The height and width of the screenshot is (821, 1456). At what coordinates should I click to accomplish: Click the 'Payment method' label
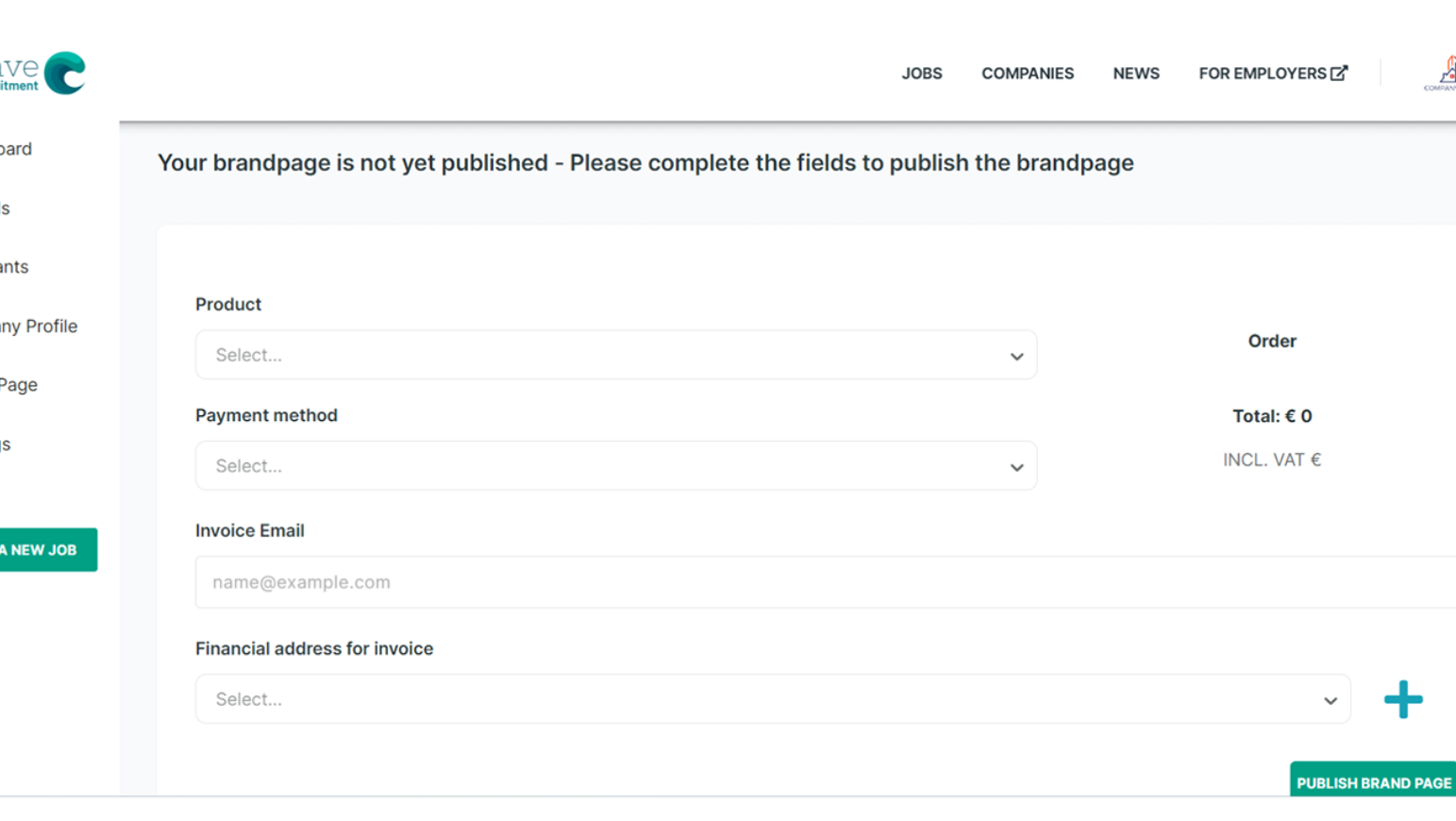[x=266, y=415]
